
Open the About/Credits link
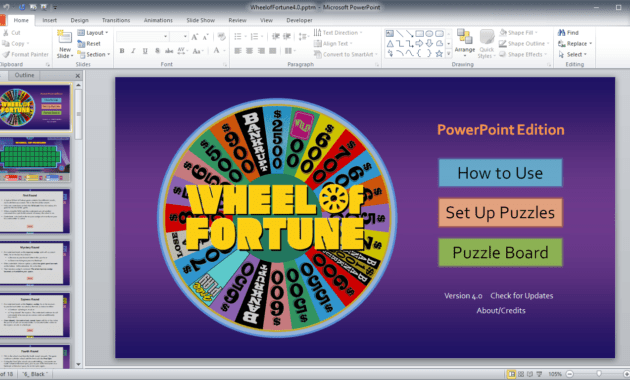point(501,311)
